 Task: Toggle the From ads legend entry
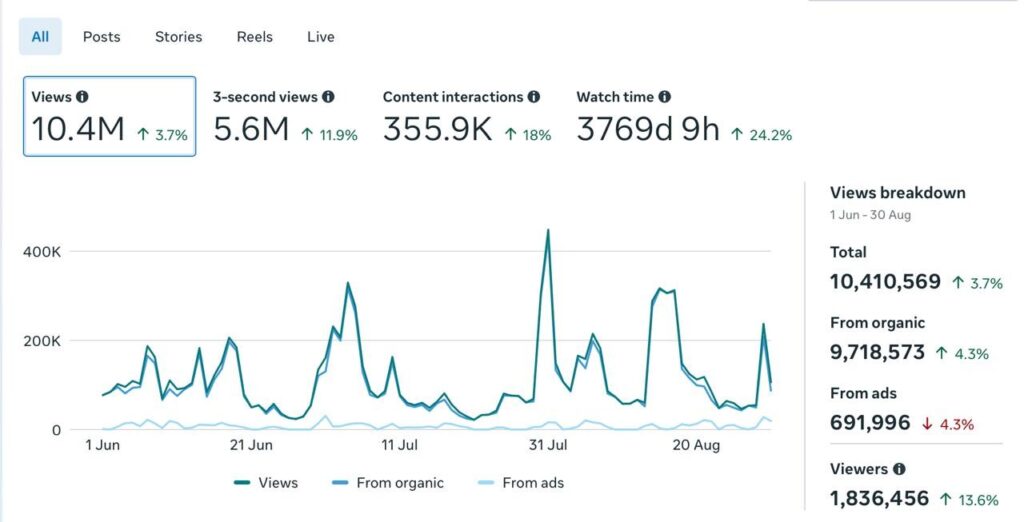pyautogui.click(x=520, y=483)
